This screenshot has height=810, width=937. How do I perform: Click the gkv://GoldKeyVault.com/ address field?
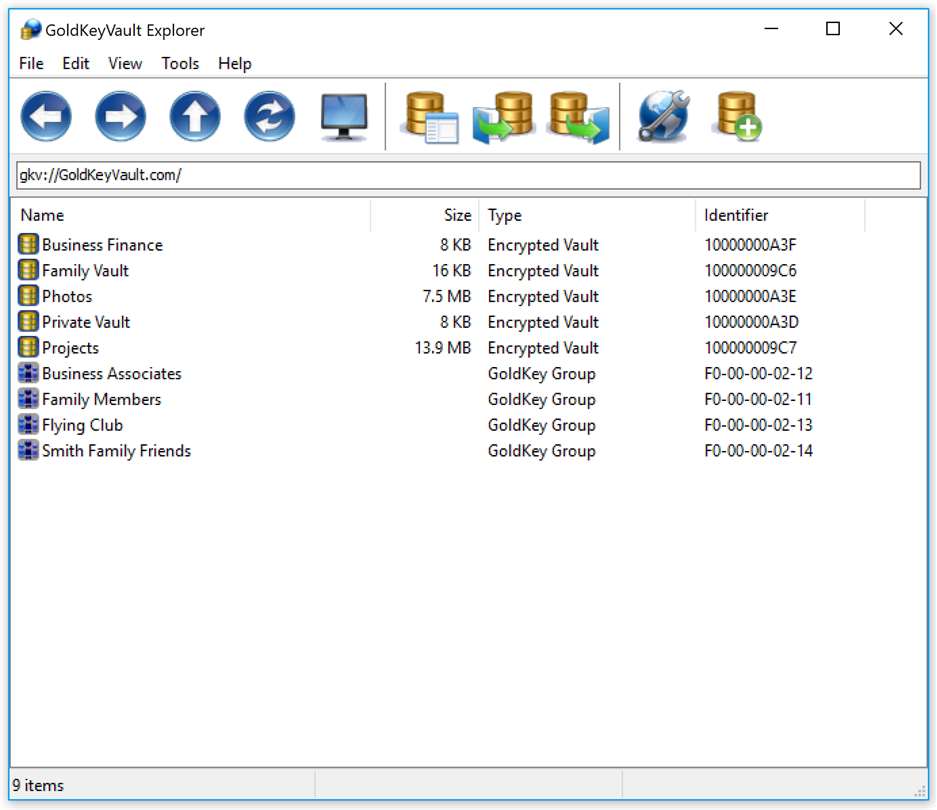pyautogui.click(x=468, y=175)
